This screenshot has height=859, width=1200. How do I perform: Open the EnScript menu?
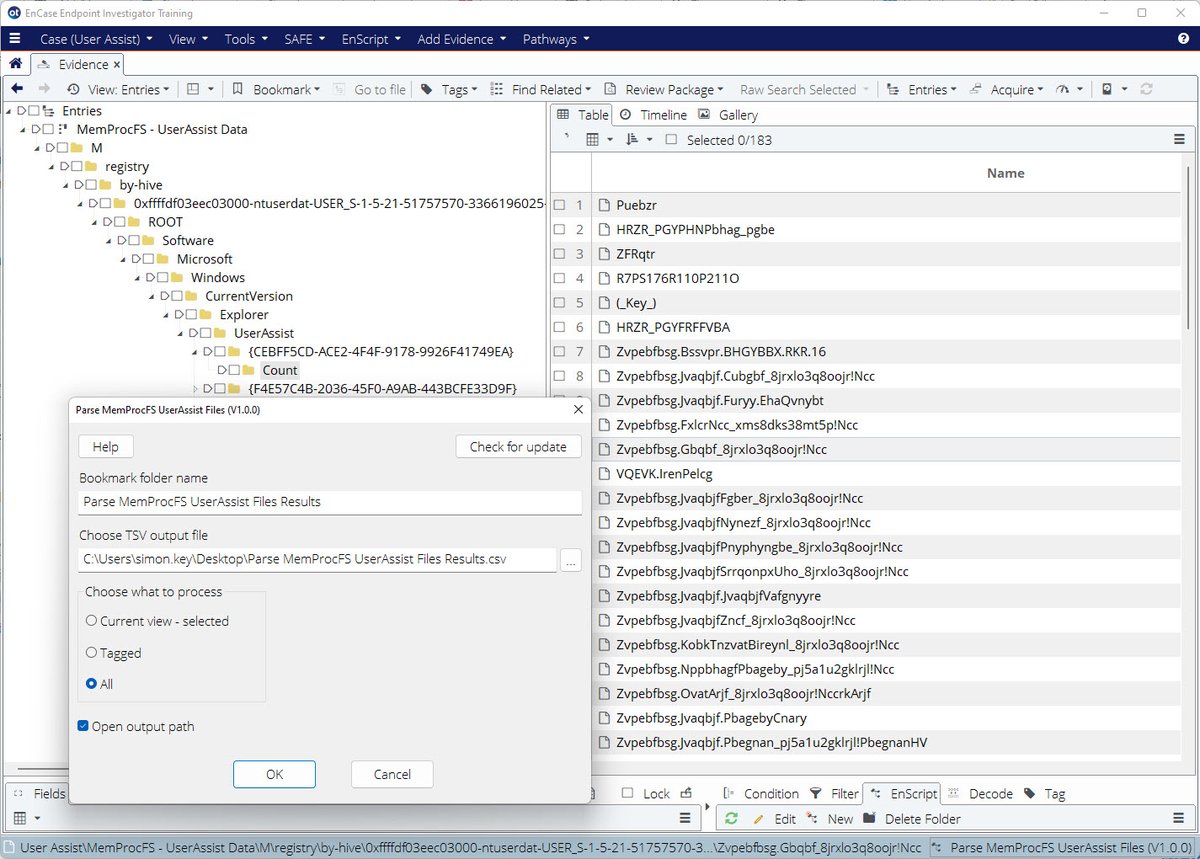pos(371,39)
